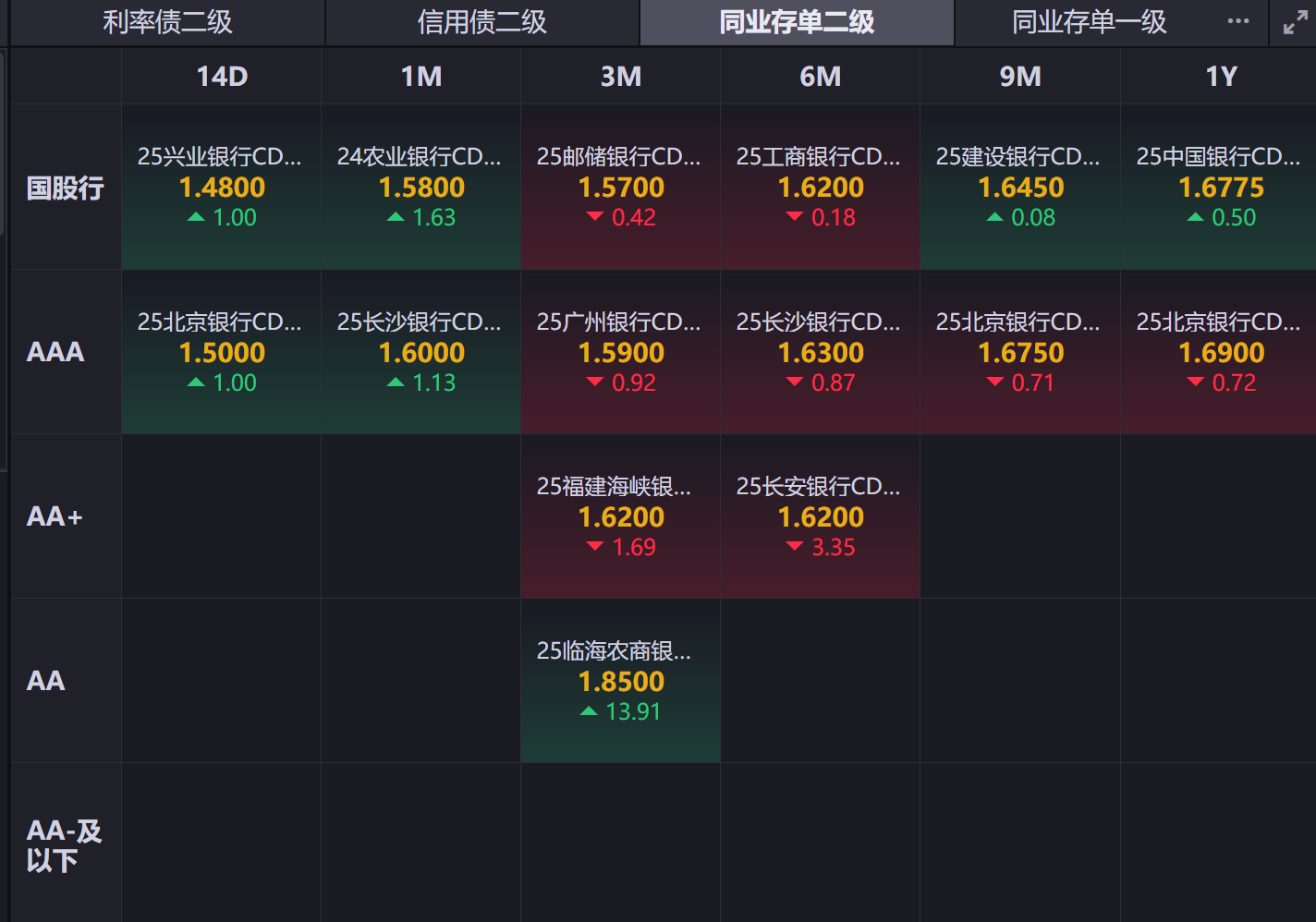
Task: Open the 同业存单一级 tab
Action: tap(1089, 22)
